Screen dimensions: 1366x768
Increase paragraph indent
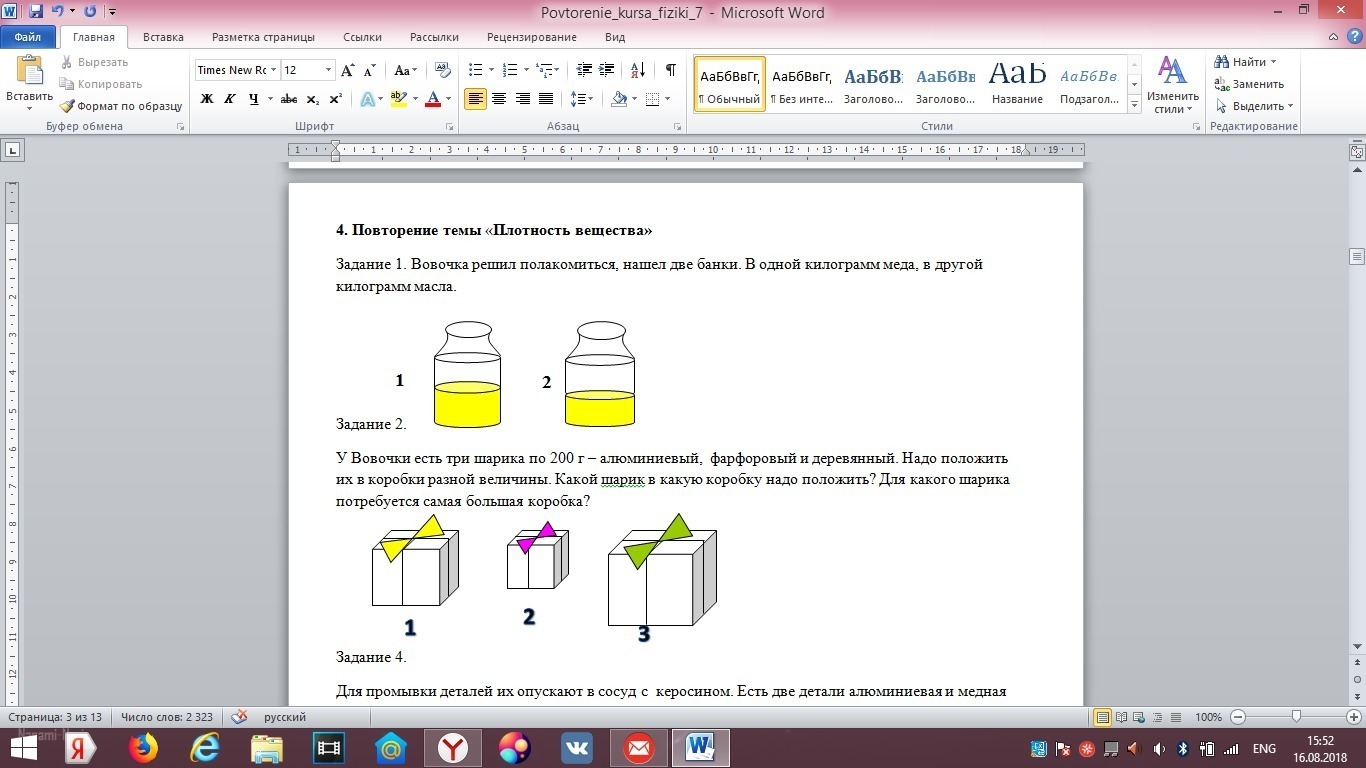[607, 70]
